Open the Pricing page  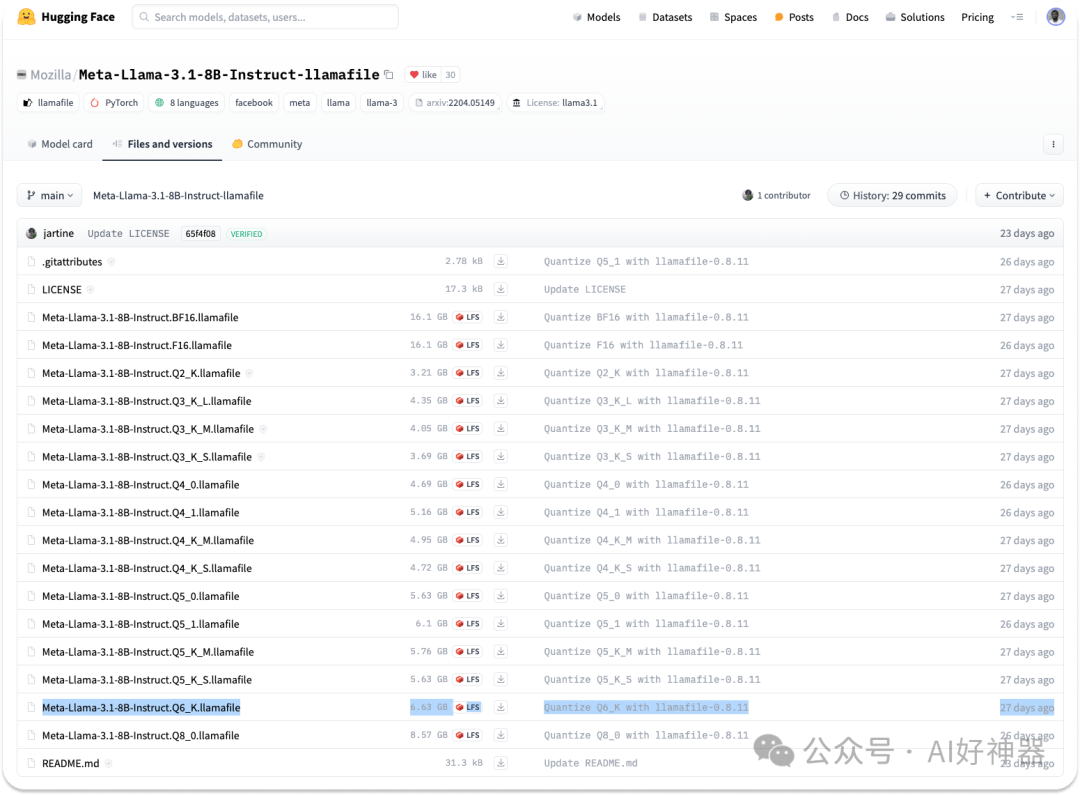coord(977,17)
